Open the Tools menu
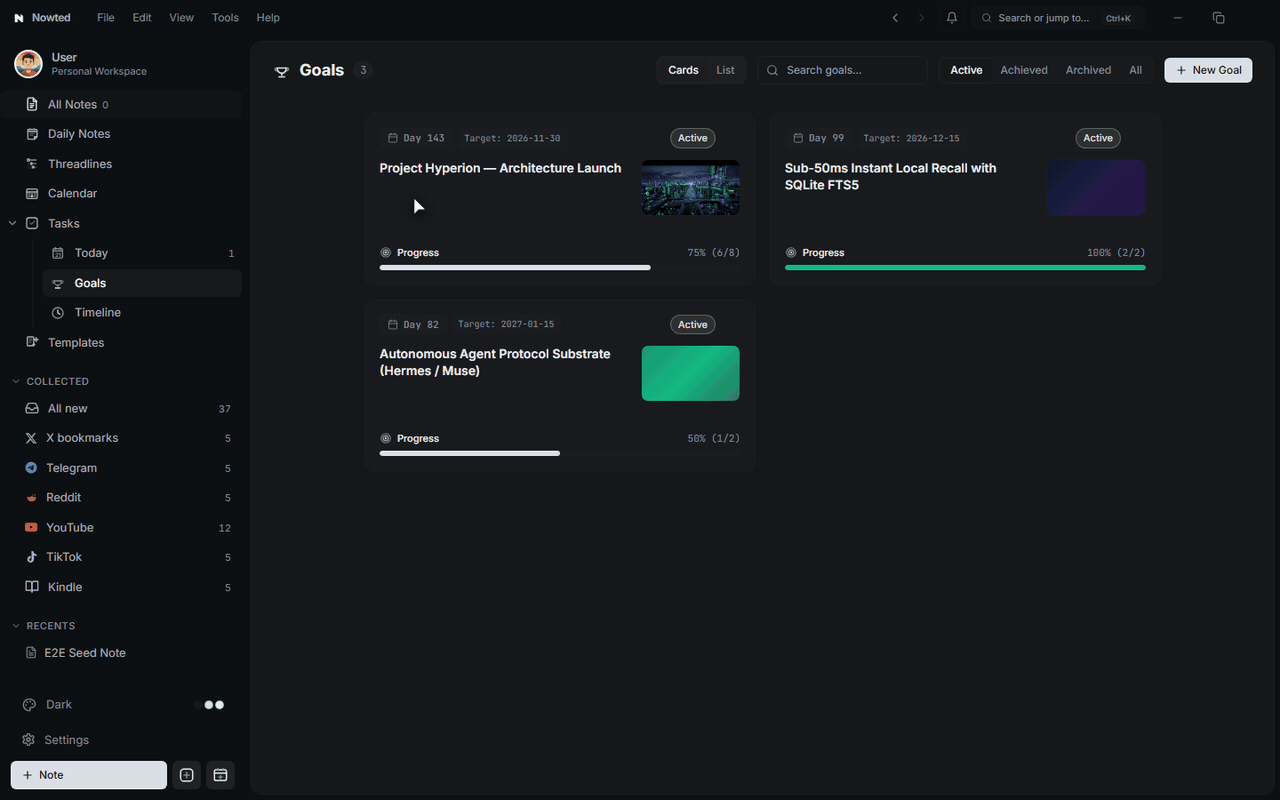This screenshot has height=800, width=1280. 225,18
